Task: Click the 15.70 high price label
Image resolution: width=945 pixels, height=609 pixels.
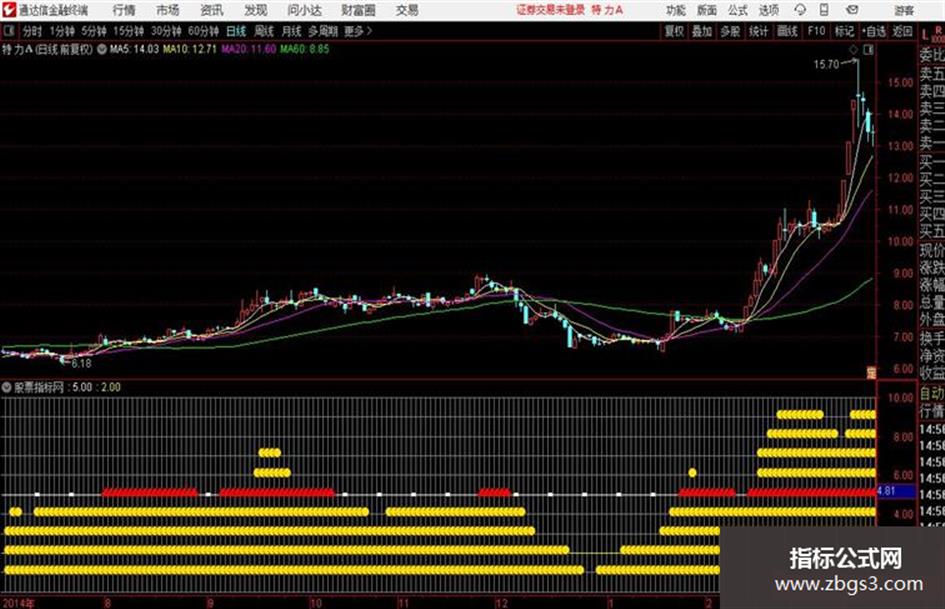Action: click(x=826, y=64)
